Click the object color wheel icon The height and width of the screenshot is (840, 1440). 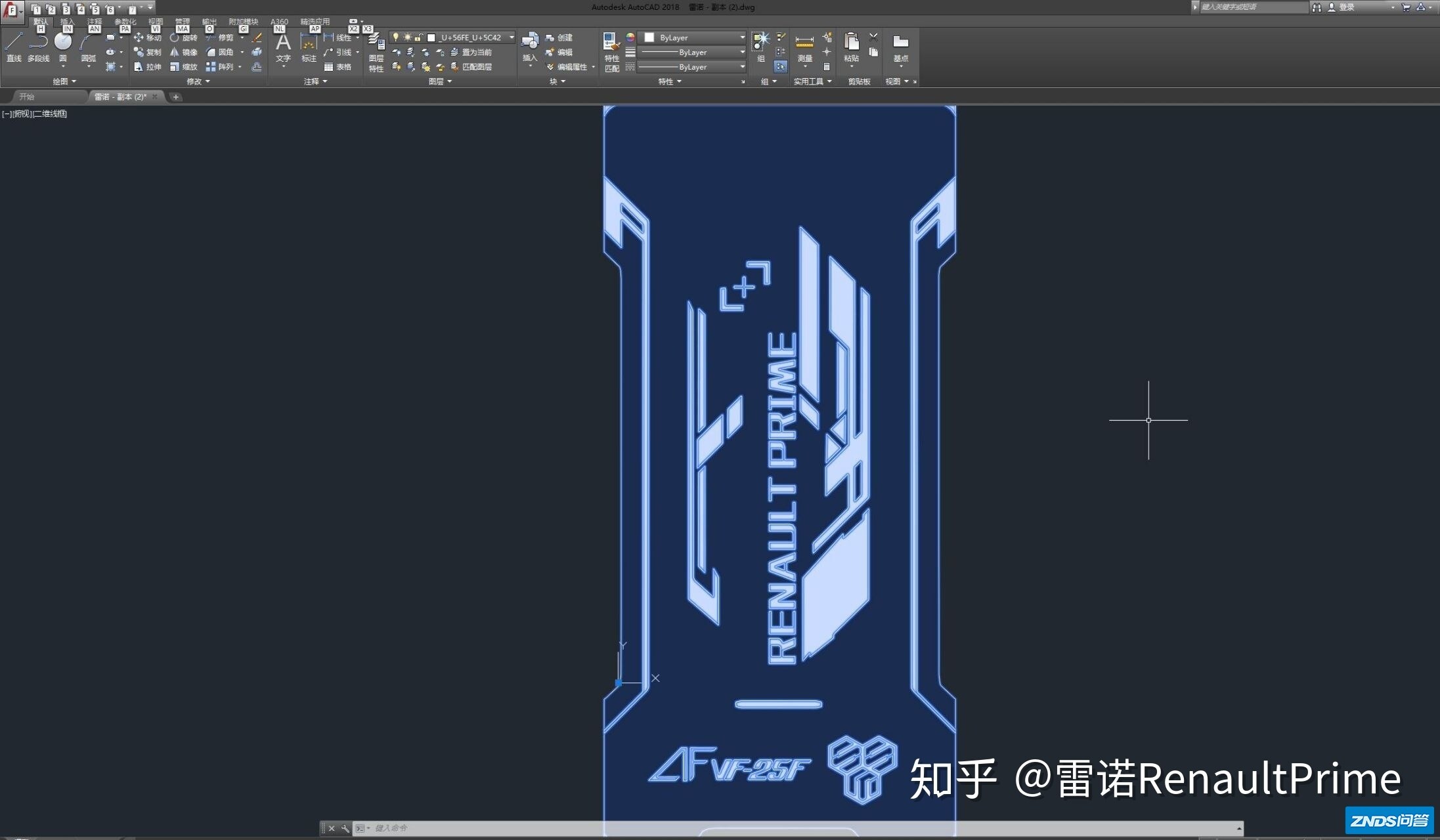click(x=630, y=37)
